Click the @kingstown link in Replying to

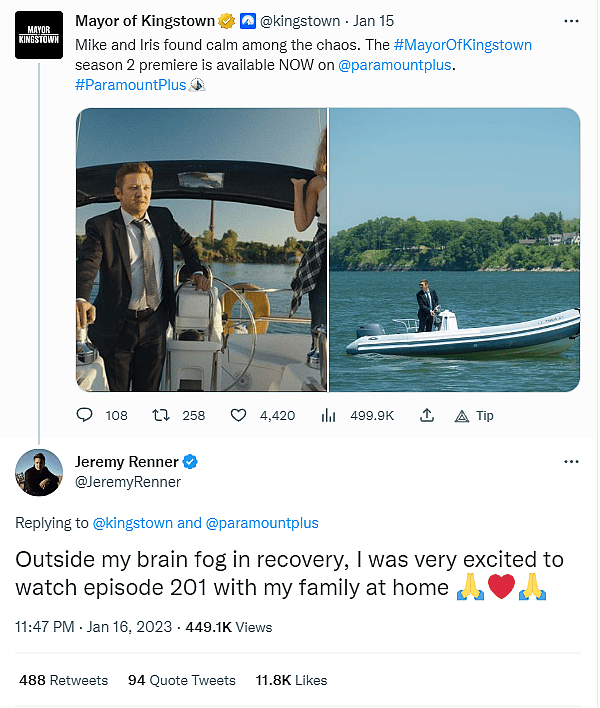pos(133,522)
